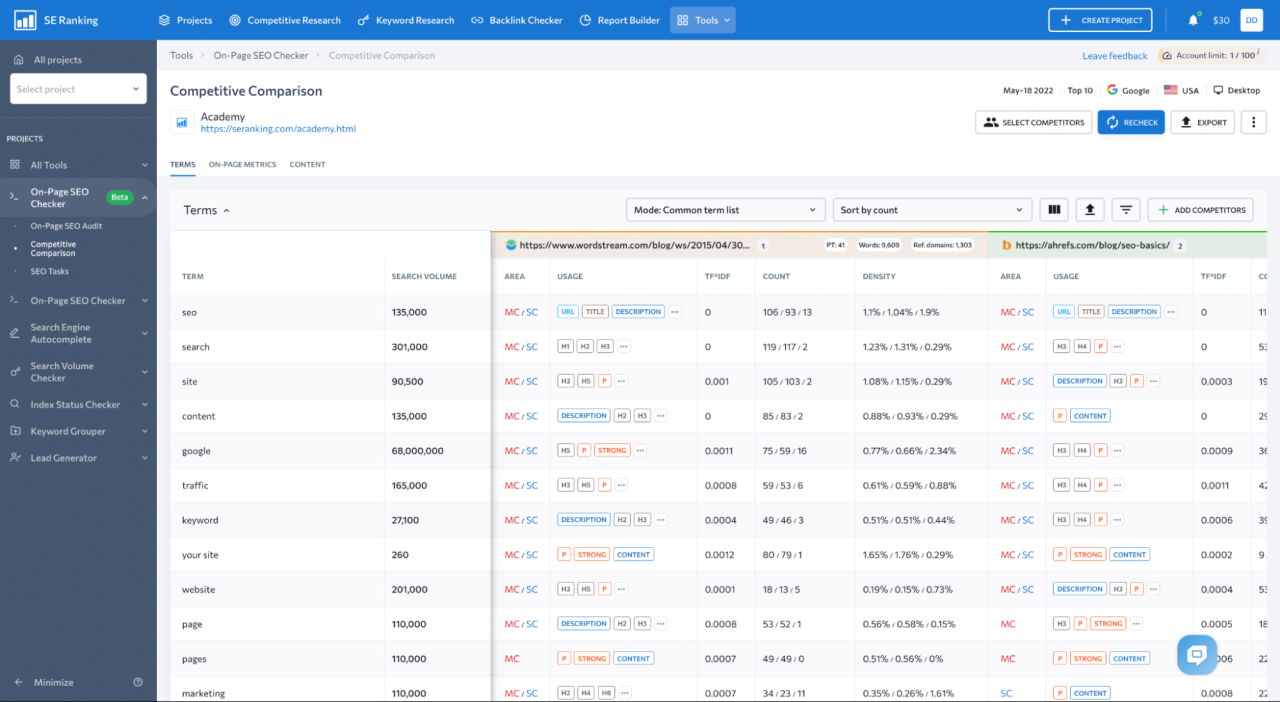Click the notifications bell icon
The height and width of the screenshot is (702, 1280).
(1193, 20)
